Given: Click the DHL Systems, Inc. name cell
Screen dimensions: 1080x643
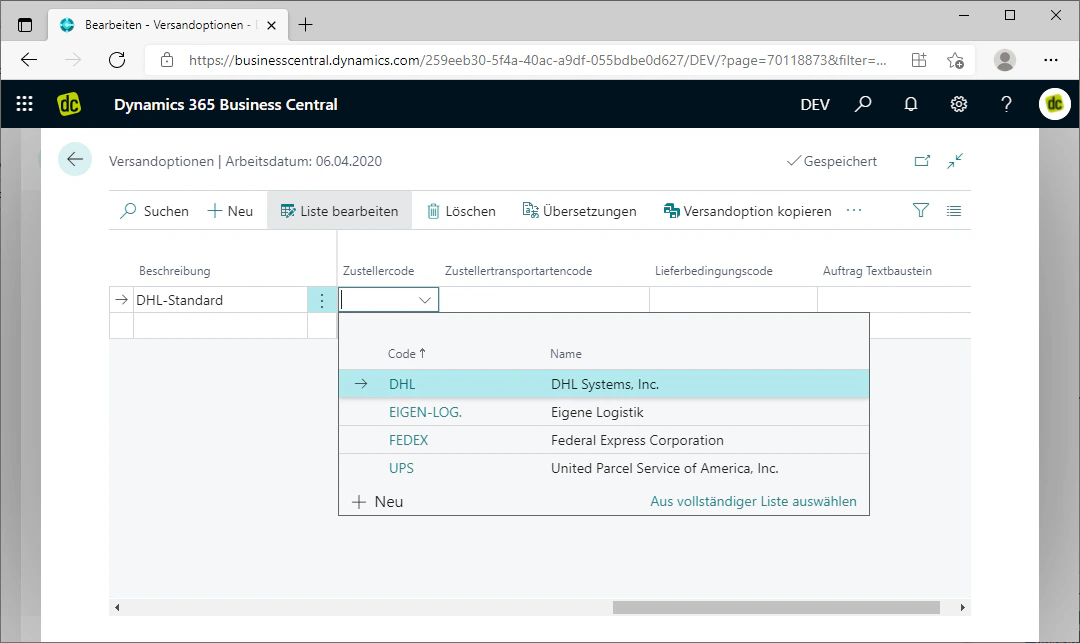Looking at the screenshot, I should pyautogui.click(x=605, y=384).
